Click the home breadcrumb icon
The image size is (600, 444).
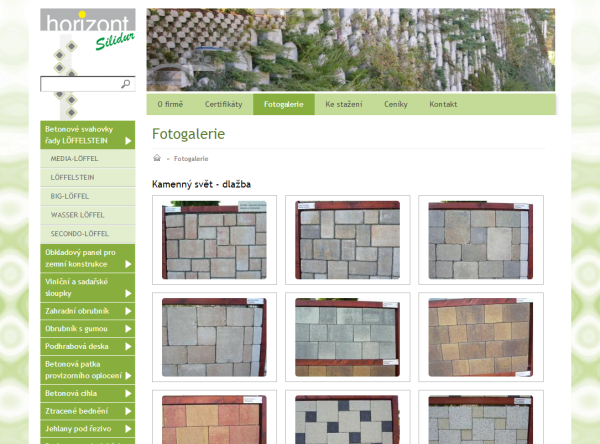(x=157, y=158)
